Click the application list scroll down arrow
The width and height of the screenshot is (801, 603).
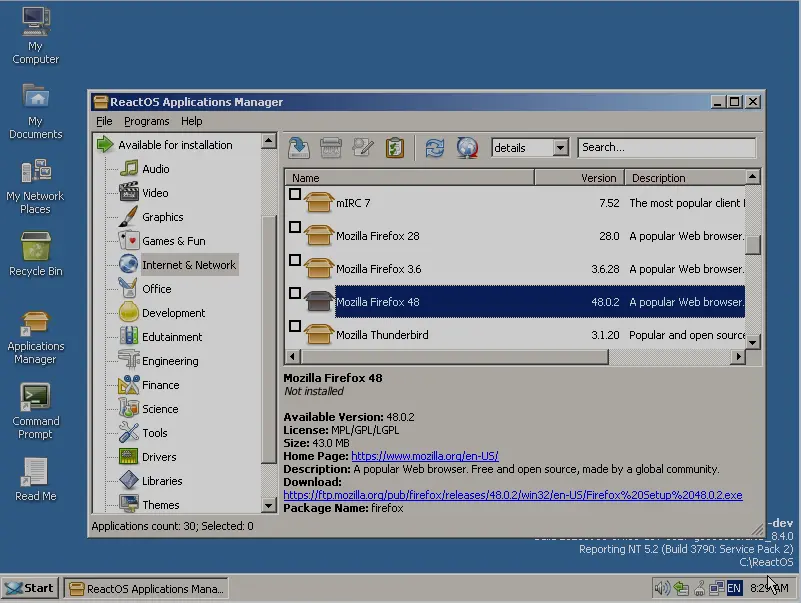752,342
